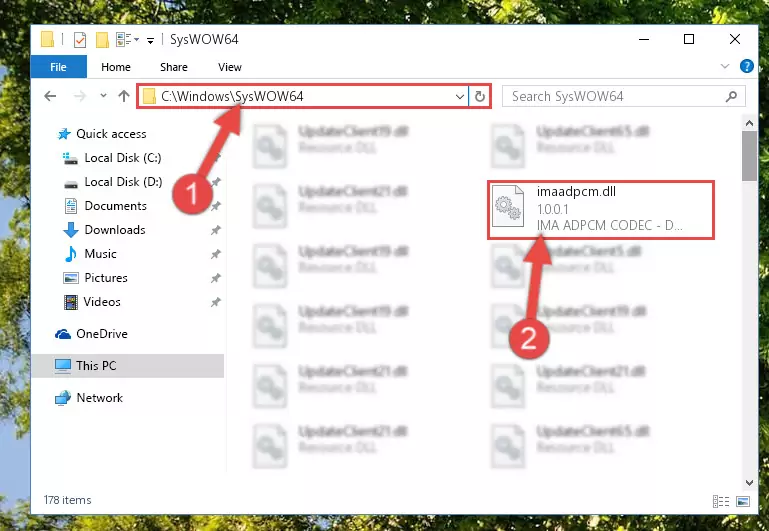Image resolution: width=769 pixels, height=531 pixels.
Task: Click the Network icon in the sidebar
Action: 63,398
